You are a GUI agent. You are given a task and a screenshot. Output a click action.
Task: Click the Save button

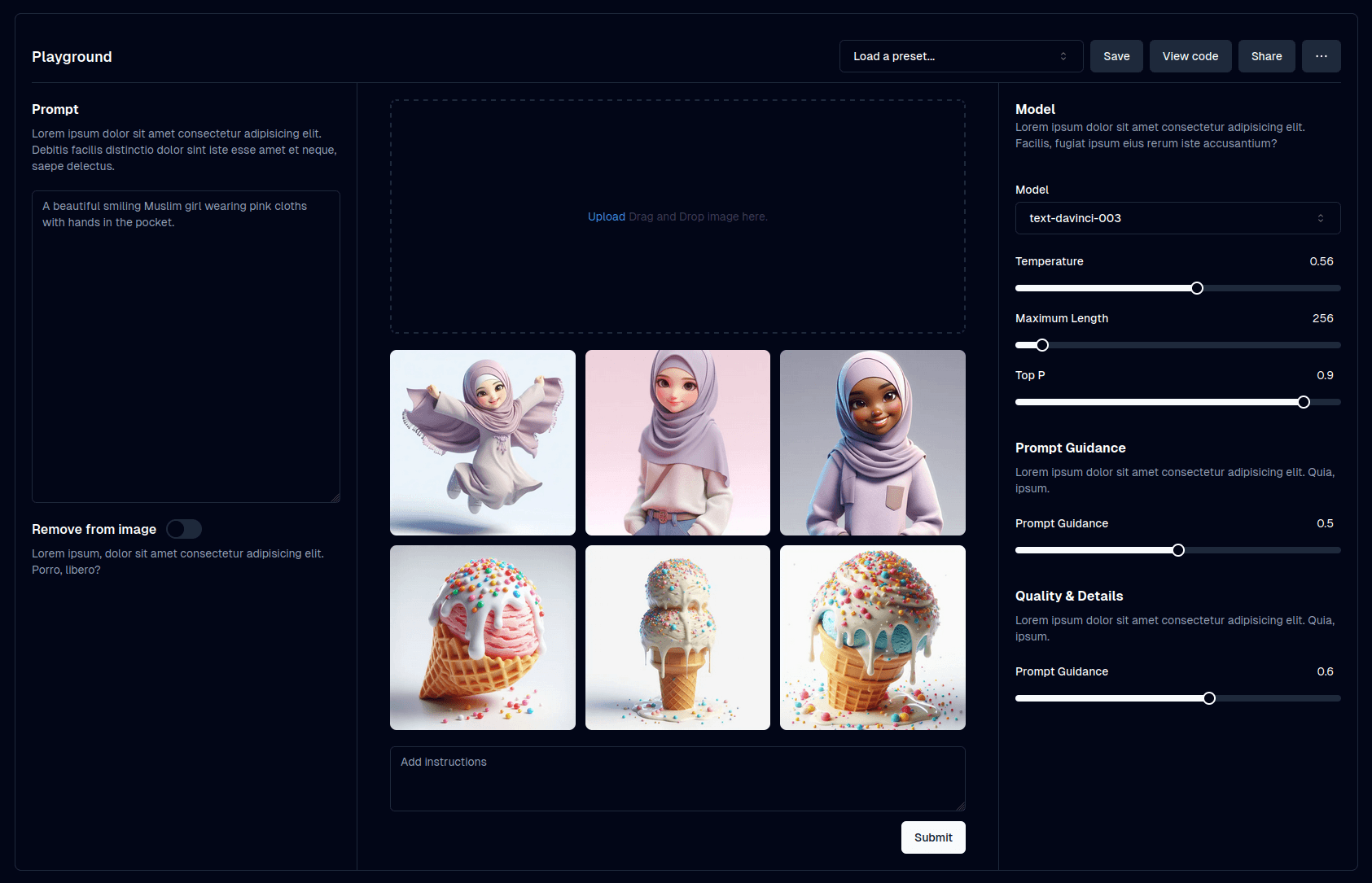pyautogui.click(x=1116, y=56)
